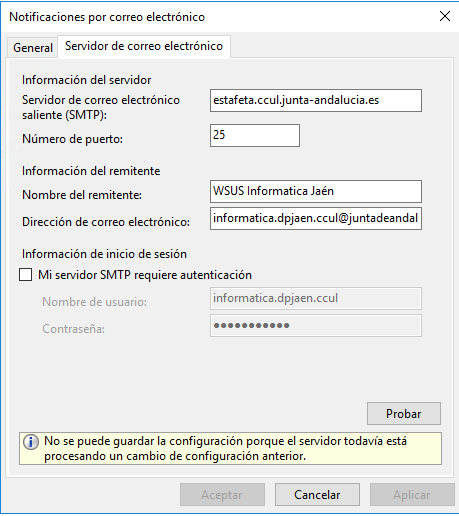Close the Notificaciones por correo electrónico dialog
The height and width of the screenshot is (516, 459).
pos(445,16)
